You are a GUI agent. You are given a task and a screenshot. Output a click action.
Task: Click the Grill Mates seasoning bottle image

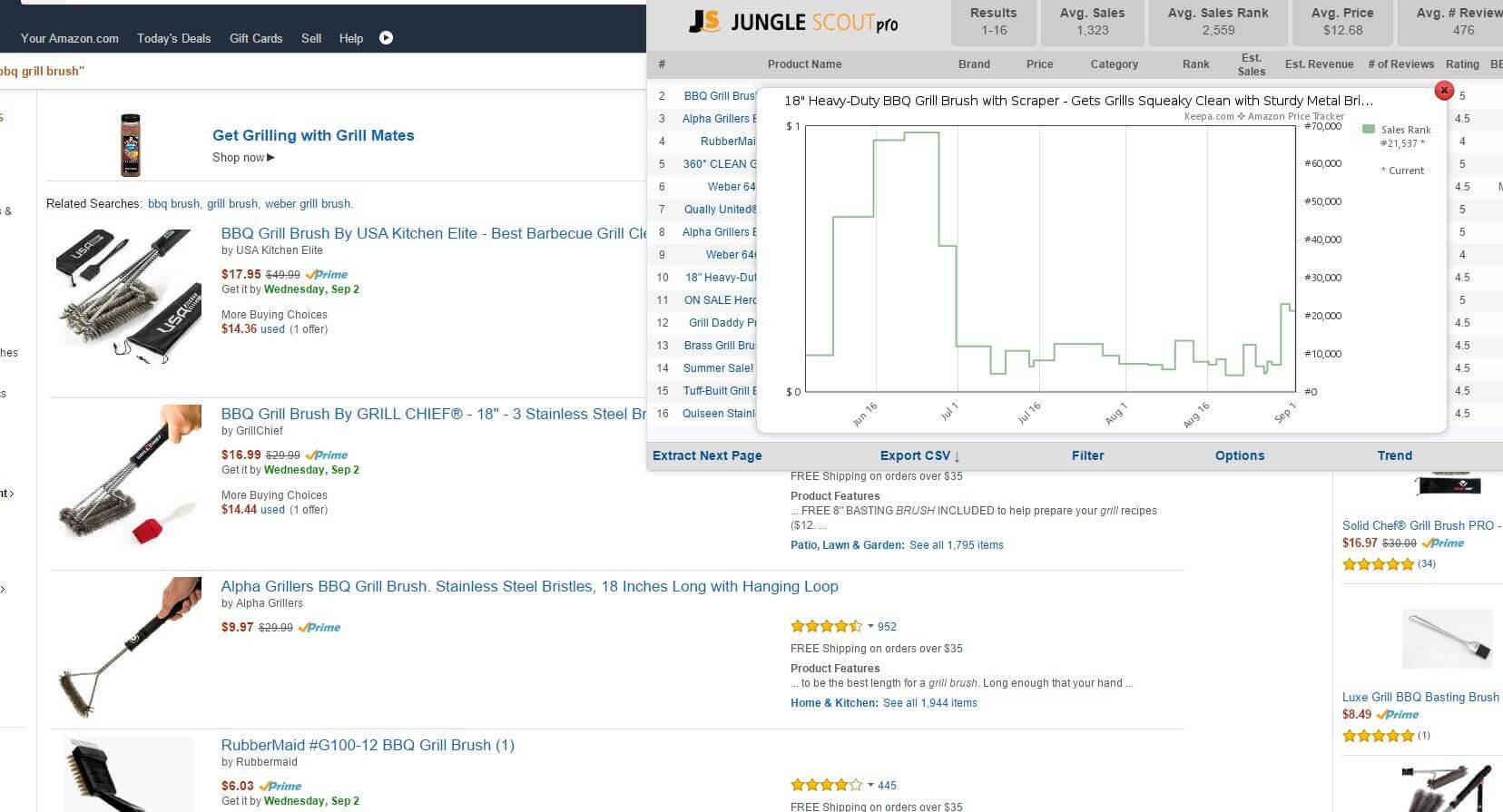pos(131,144)
